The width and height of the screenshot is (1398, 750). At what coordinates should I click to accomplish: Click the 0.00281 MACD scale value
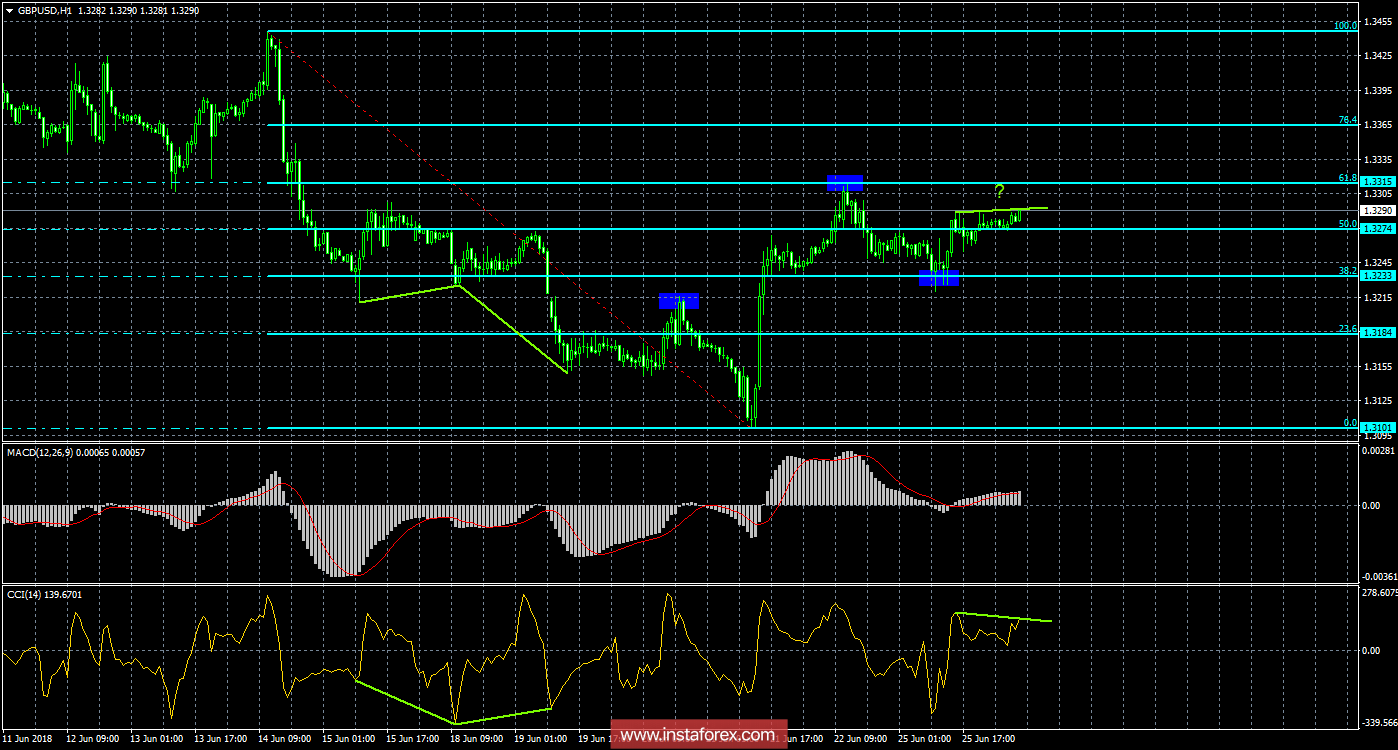tap(1378, 453)
